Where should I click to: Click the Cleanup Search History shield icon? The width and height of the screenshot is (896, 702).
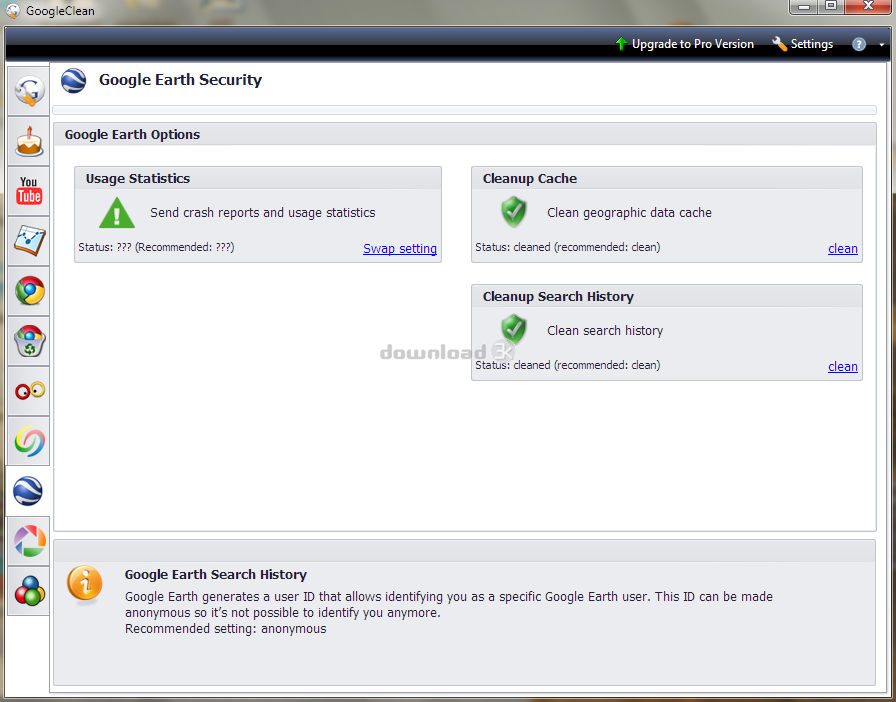pos(514,330)
